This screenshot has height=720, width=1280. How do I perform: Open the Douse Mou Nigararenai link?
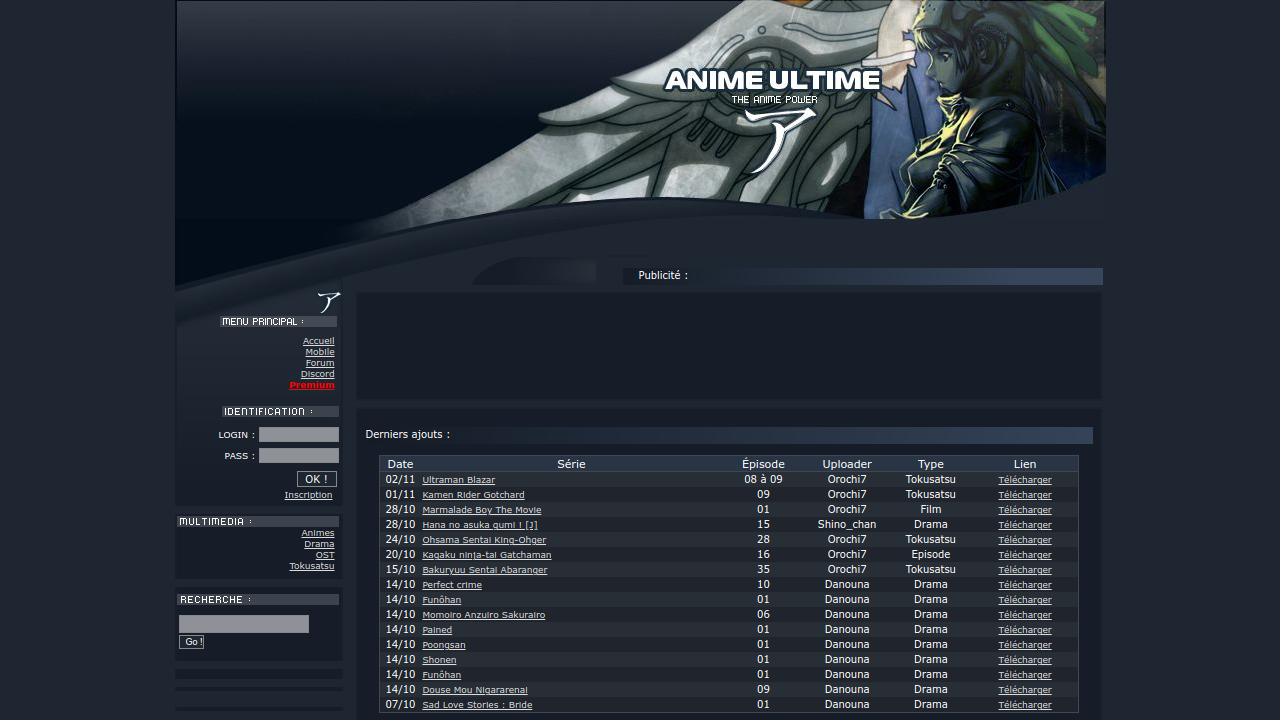tap(475, 690)
